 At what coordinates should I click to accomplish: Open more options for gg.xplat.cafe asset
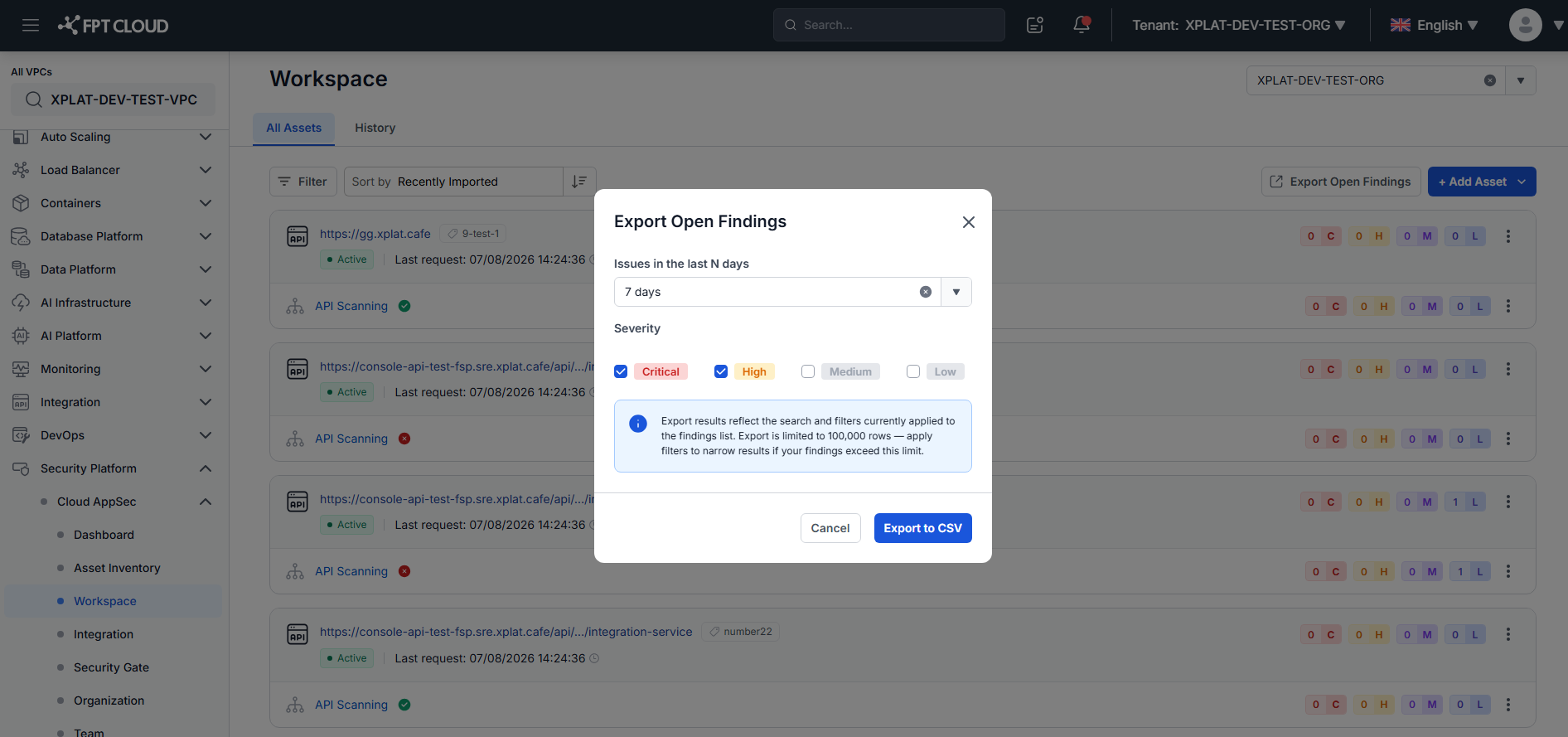point(1508,236)
